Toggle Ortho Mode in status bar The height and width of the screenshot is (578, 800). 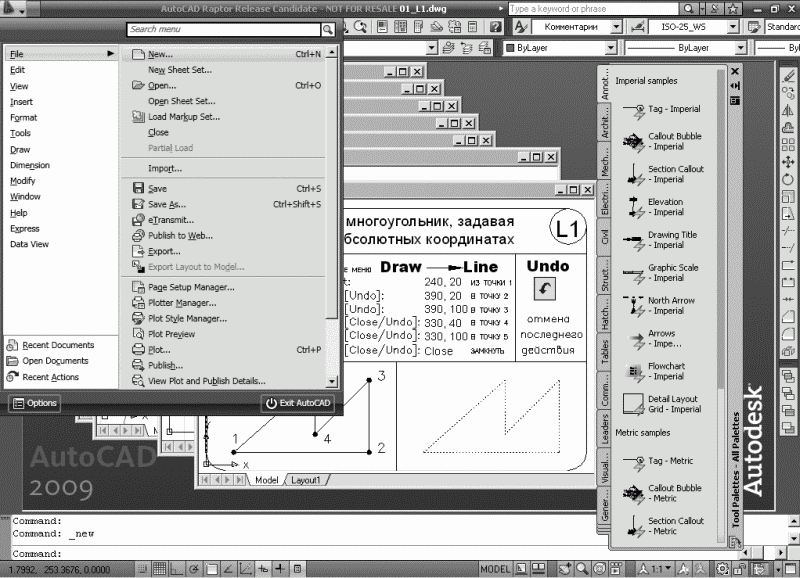point(177,568)
